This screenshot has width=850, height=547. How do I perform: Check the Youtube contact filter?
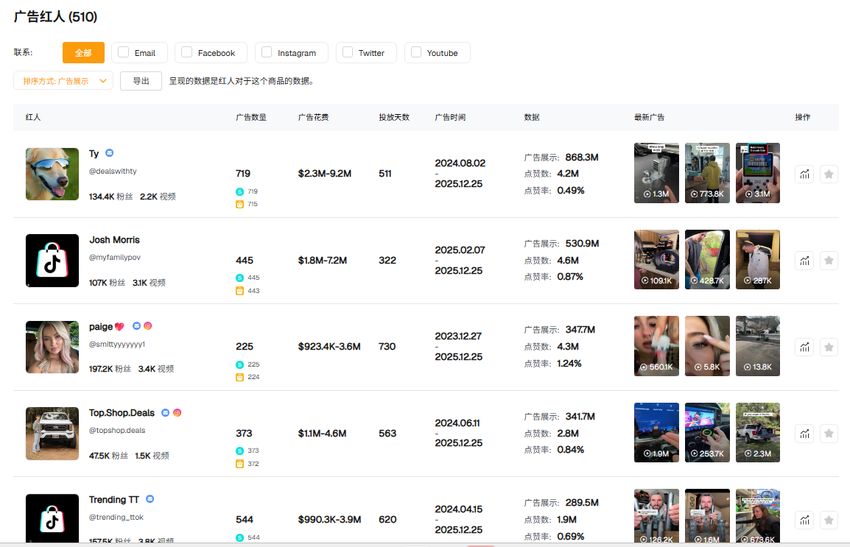tap(416, 53)
